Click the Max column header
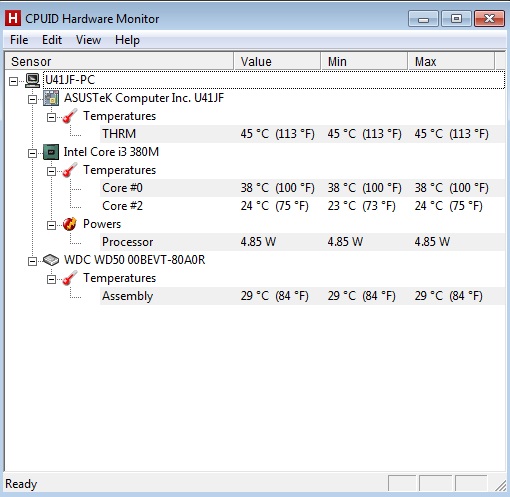Viewport: 510px width, 497px height. coord(451,61)
